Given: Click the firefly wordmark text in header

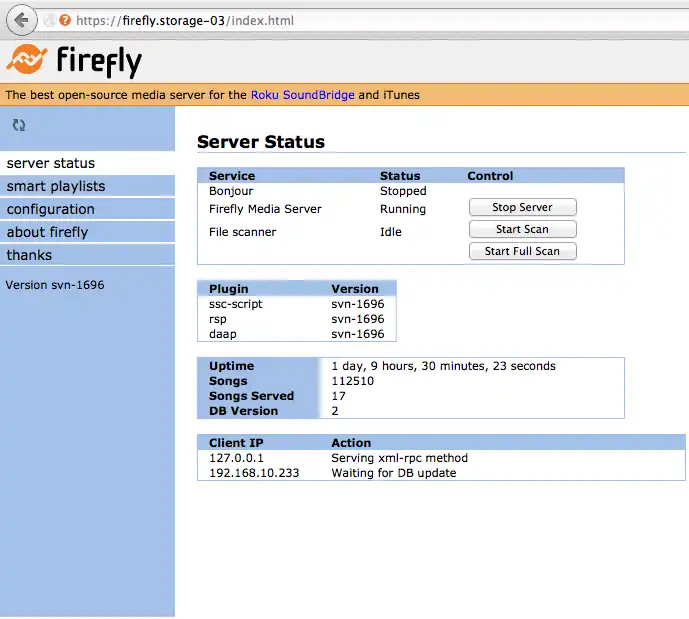Looking at the screenshot, I should point(99,62).
